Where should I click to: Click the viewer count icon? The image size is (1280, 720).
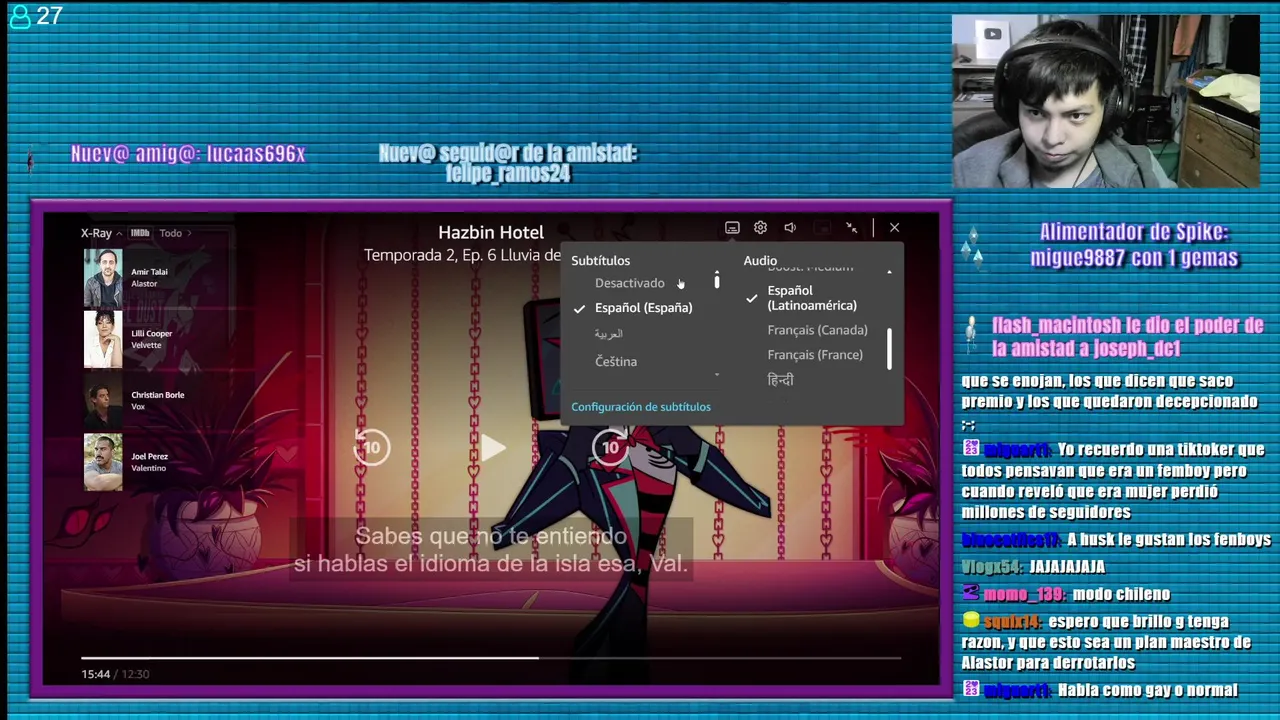(x=20, y=17)
